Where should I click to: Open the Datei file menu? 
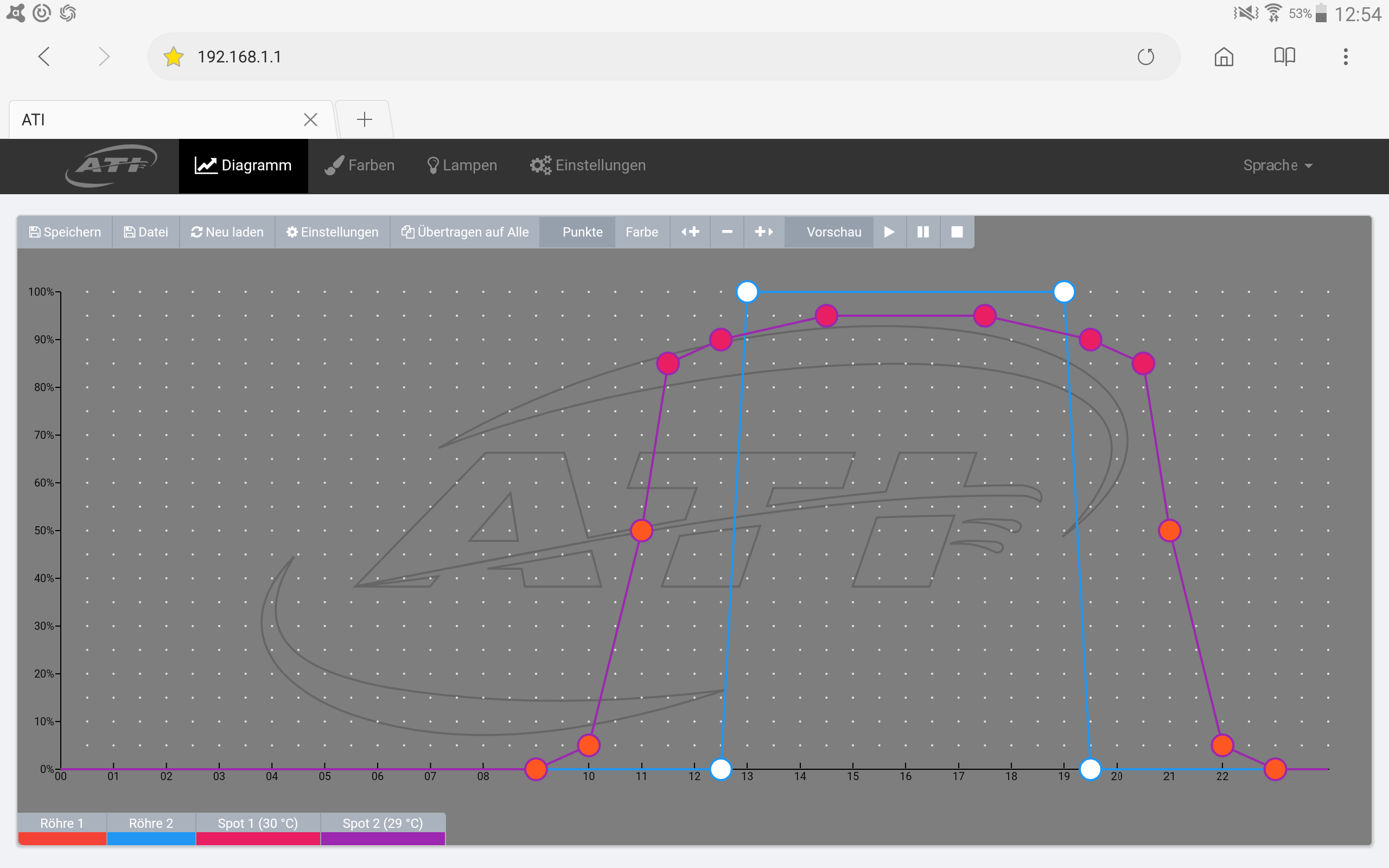click(x=146, y=232)
